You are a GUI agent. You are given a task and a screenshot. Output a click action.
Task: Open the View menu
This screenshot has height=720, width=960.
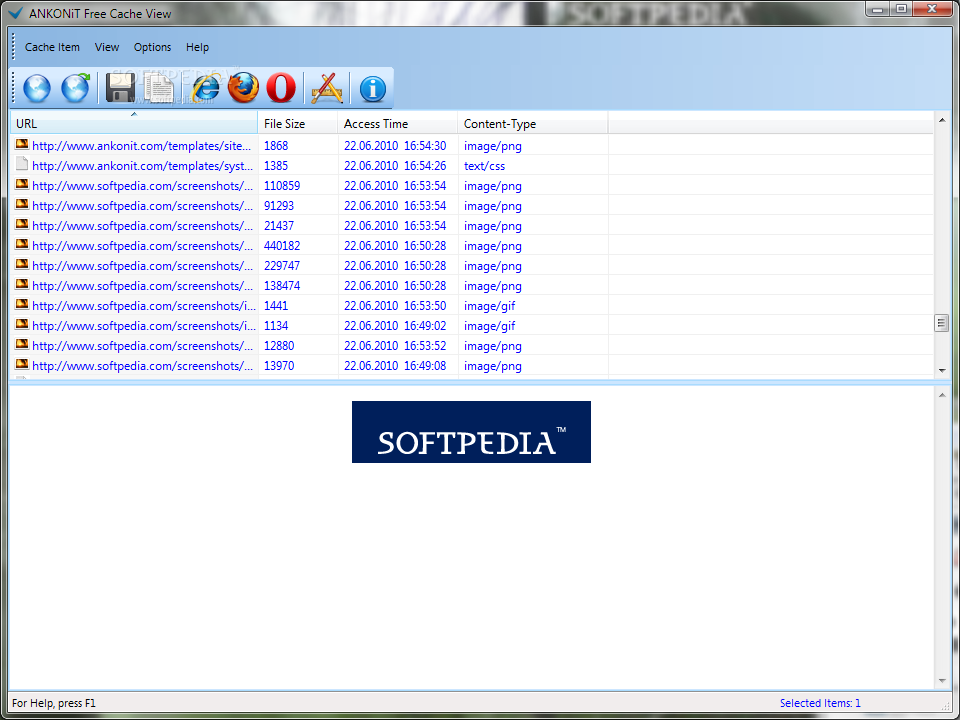[x=107, y=47]
